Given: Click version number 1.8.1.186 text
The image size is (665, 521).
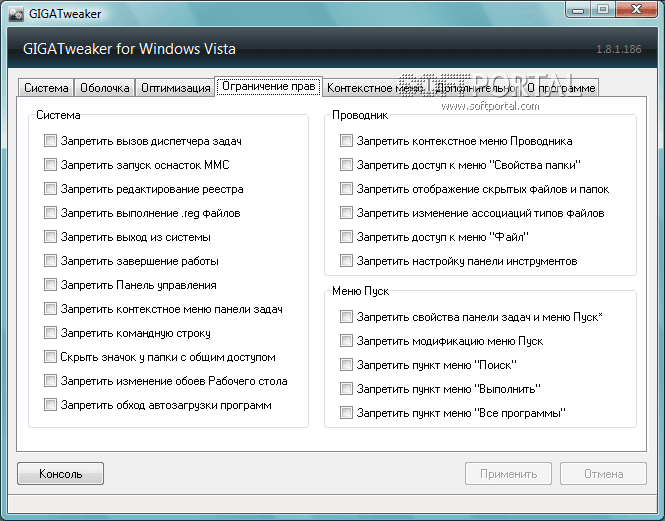Looking at the screenshot, I should click(x=619, y=49).
